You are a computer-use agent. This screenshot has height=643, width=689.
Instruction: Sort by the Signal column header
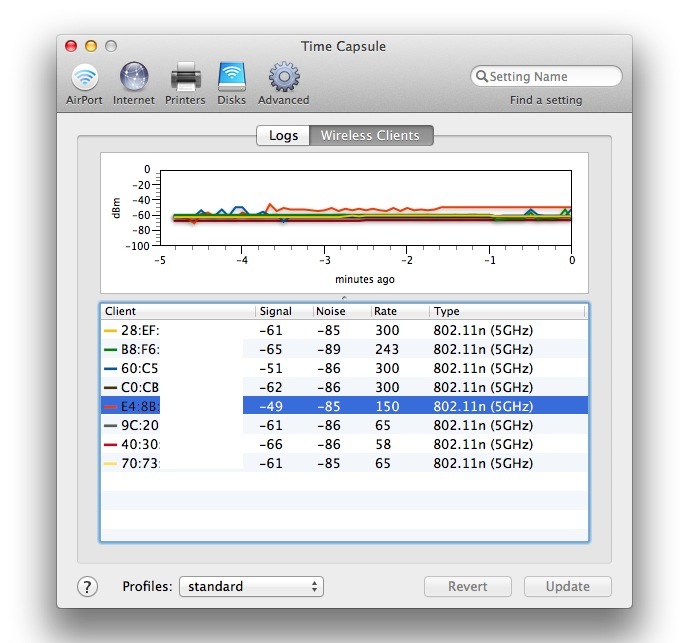click(x=284, y=311)
